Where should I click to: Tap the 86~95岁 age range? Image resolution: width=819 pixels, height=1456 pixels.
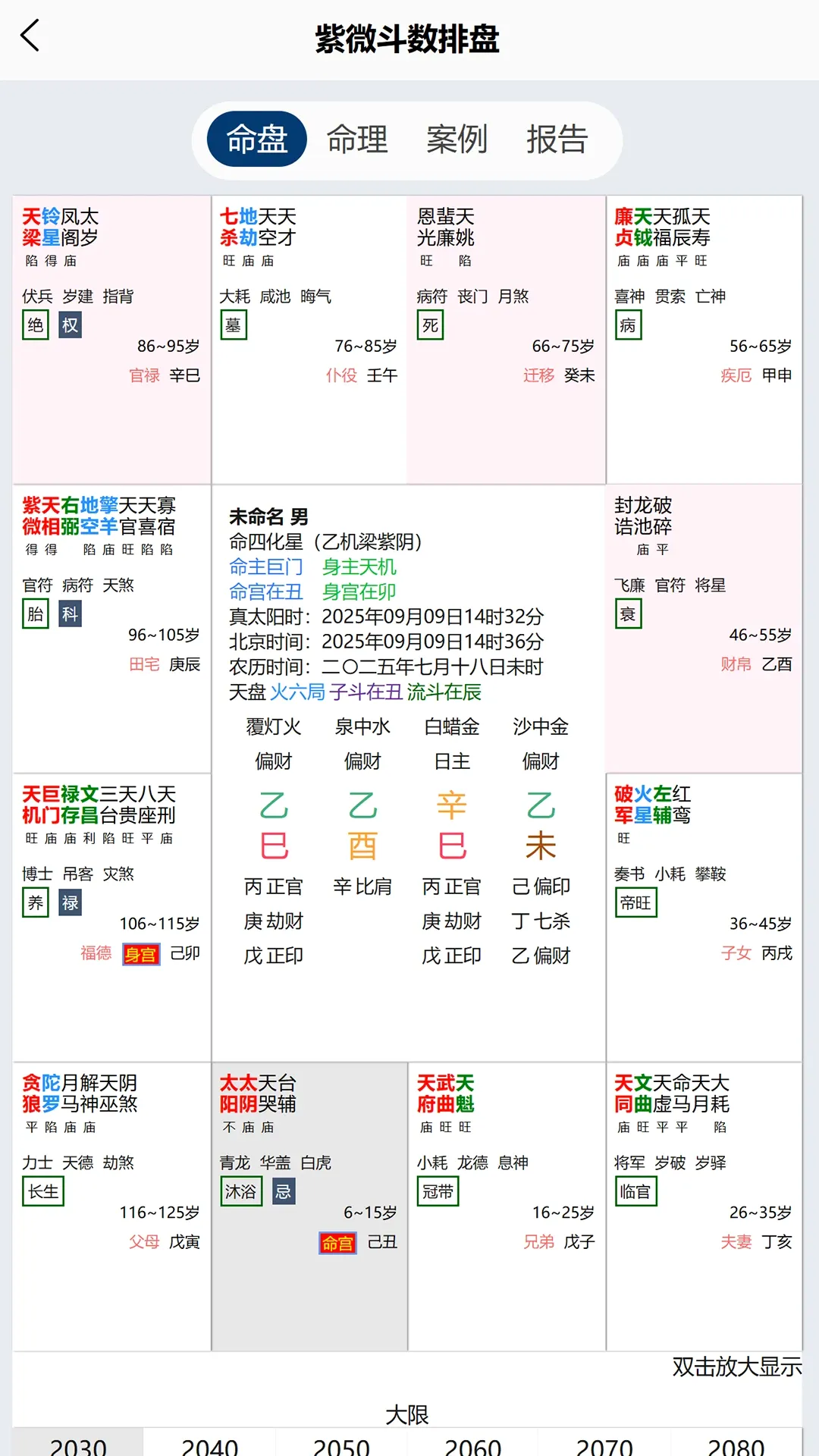click(168, 347)
